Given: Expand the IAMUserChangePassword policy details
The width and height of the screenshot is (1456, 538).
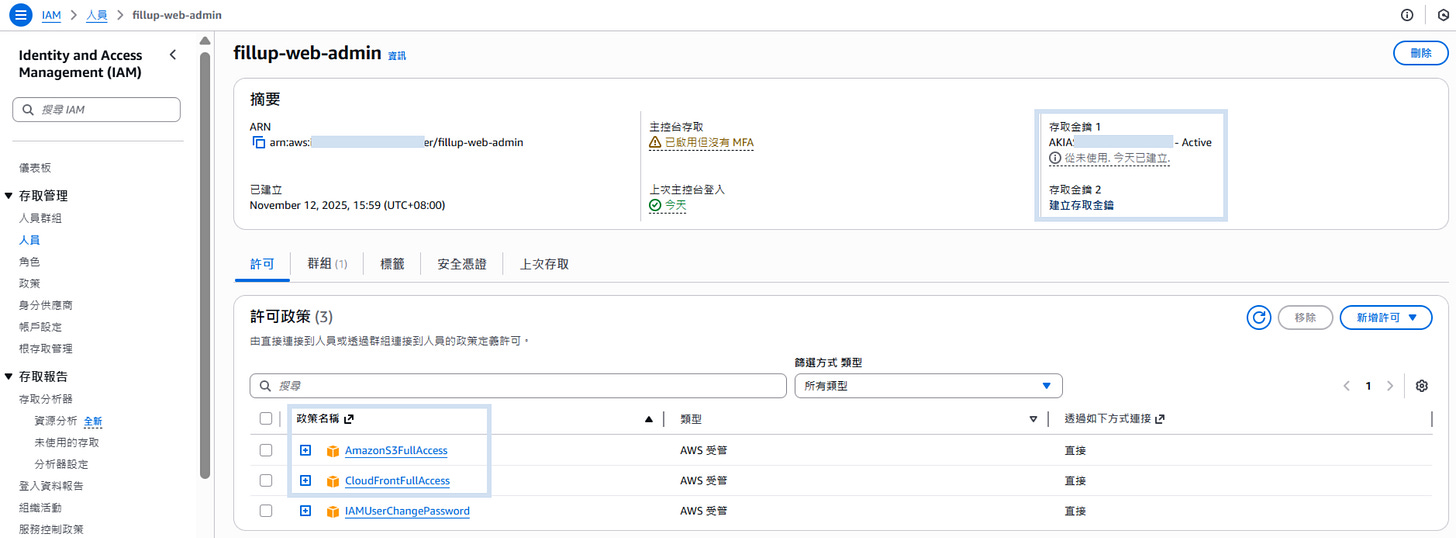Looking at the screenshot, I should [306, 511].
